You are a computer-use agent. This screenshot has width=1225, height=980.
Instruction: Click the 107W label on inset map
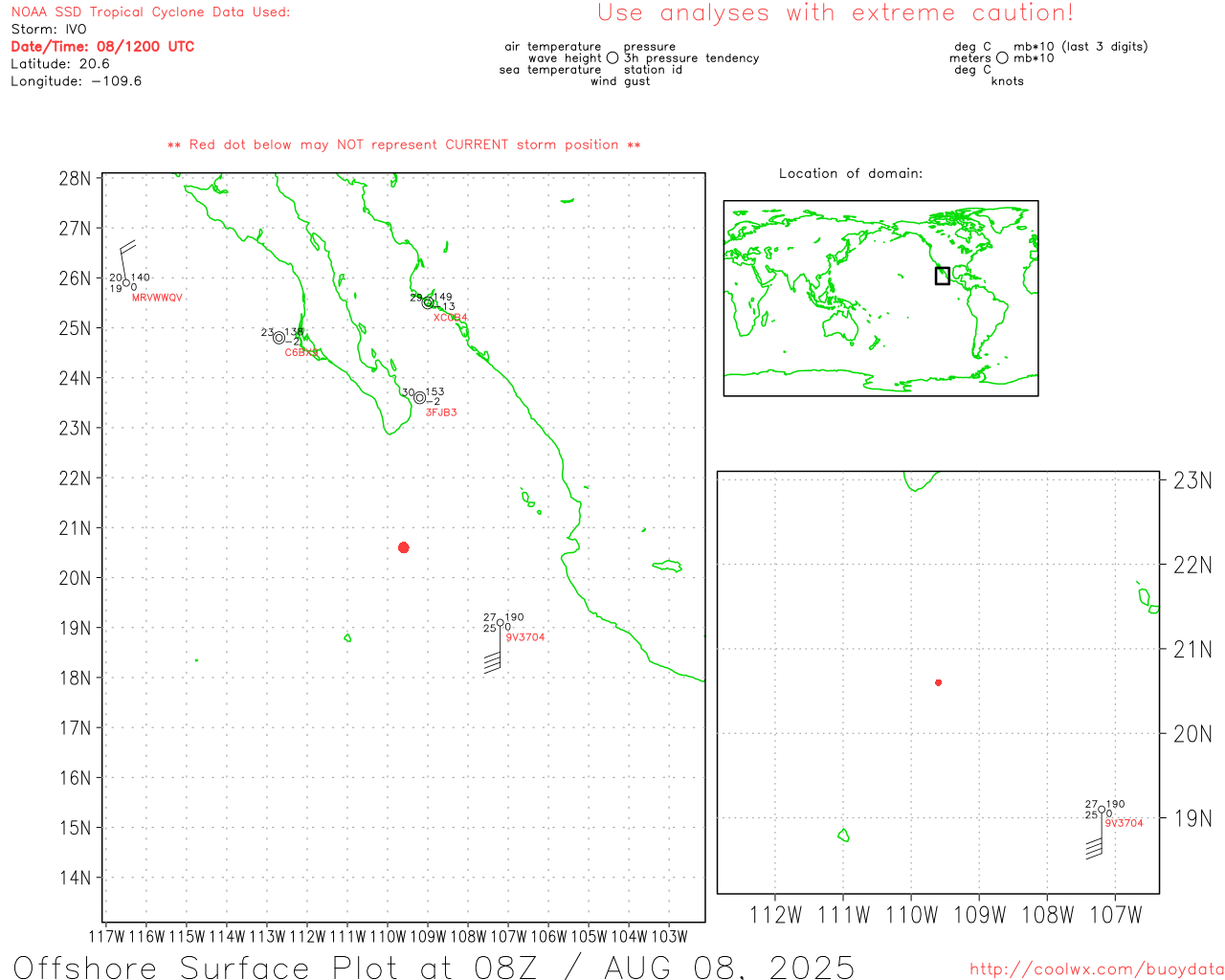coord(1116,915)
